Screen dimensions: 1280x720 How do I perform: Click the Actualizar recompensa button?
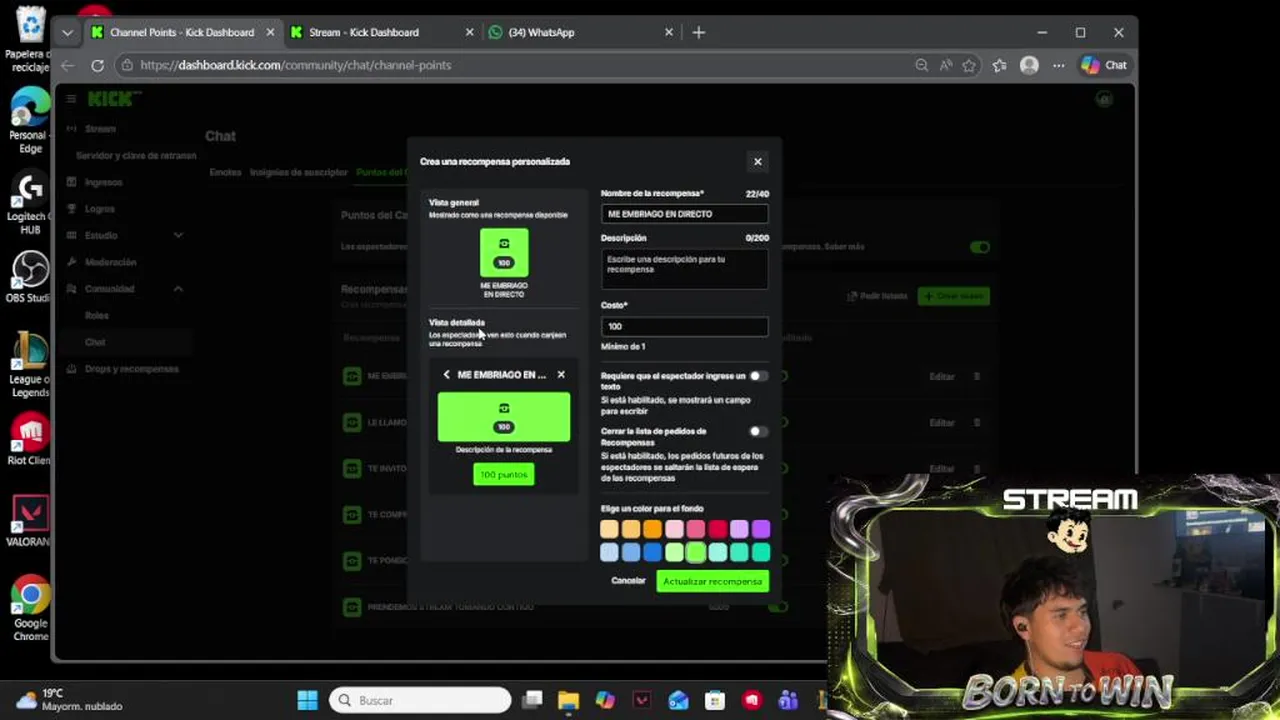(x=712, y=581)
